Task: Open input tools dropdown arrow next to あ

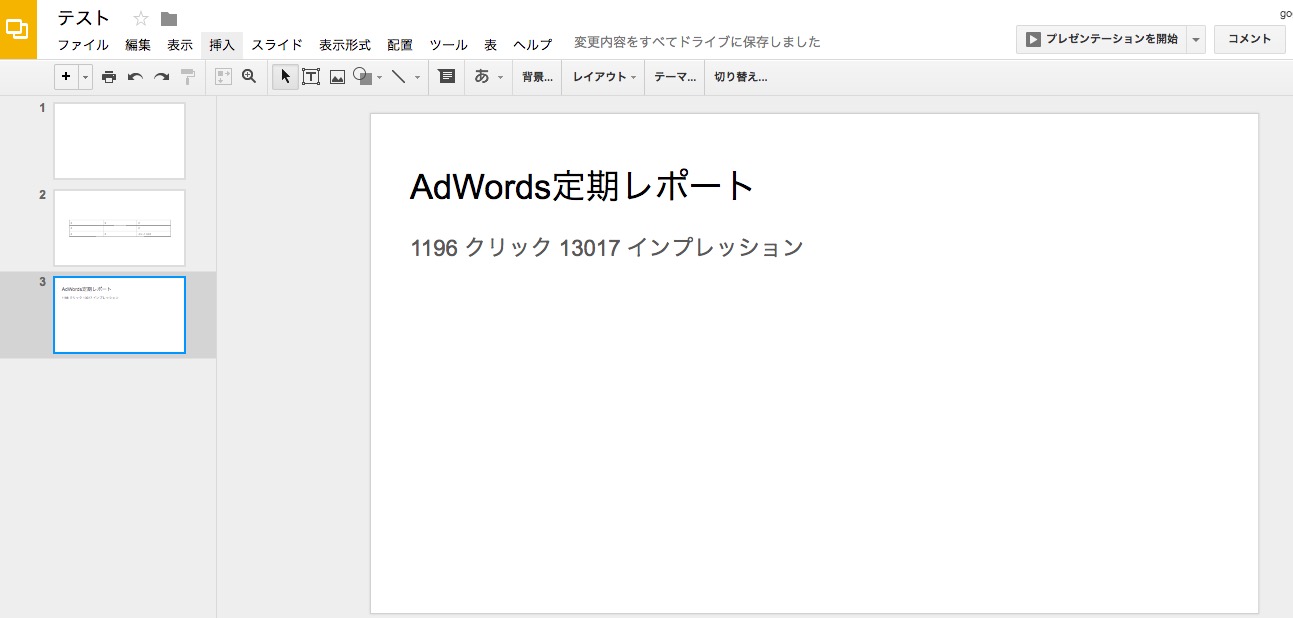Action: [x=500, y=77]
